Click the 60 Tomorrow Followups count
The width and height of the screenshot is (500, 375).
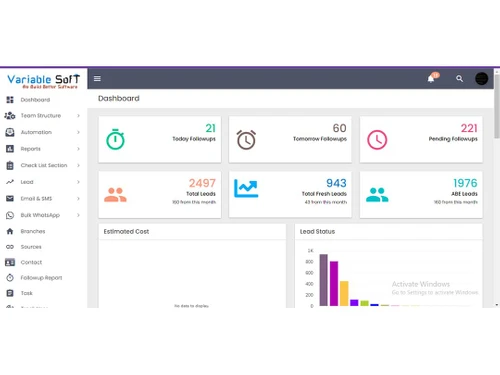click(340, 128)
